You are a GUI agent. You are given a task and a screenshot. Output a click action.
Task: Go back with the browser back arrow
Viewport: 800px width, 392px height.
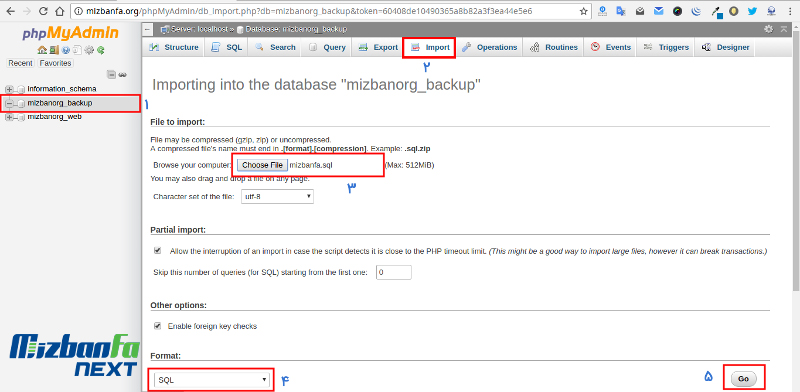[x=11, y=11]
